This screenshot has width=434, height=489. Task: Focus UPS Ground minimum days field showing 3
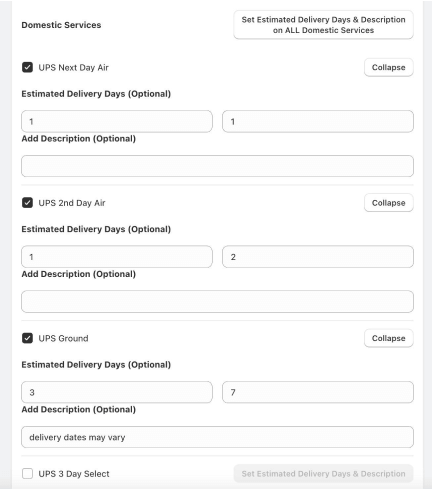tap(117, 392)
